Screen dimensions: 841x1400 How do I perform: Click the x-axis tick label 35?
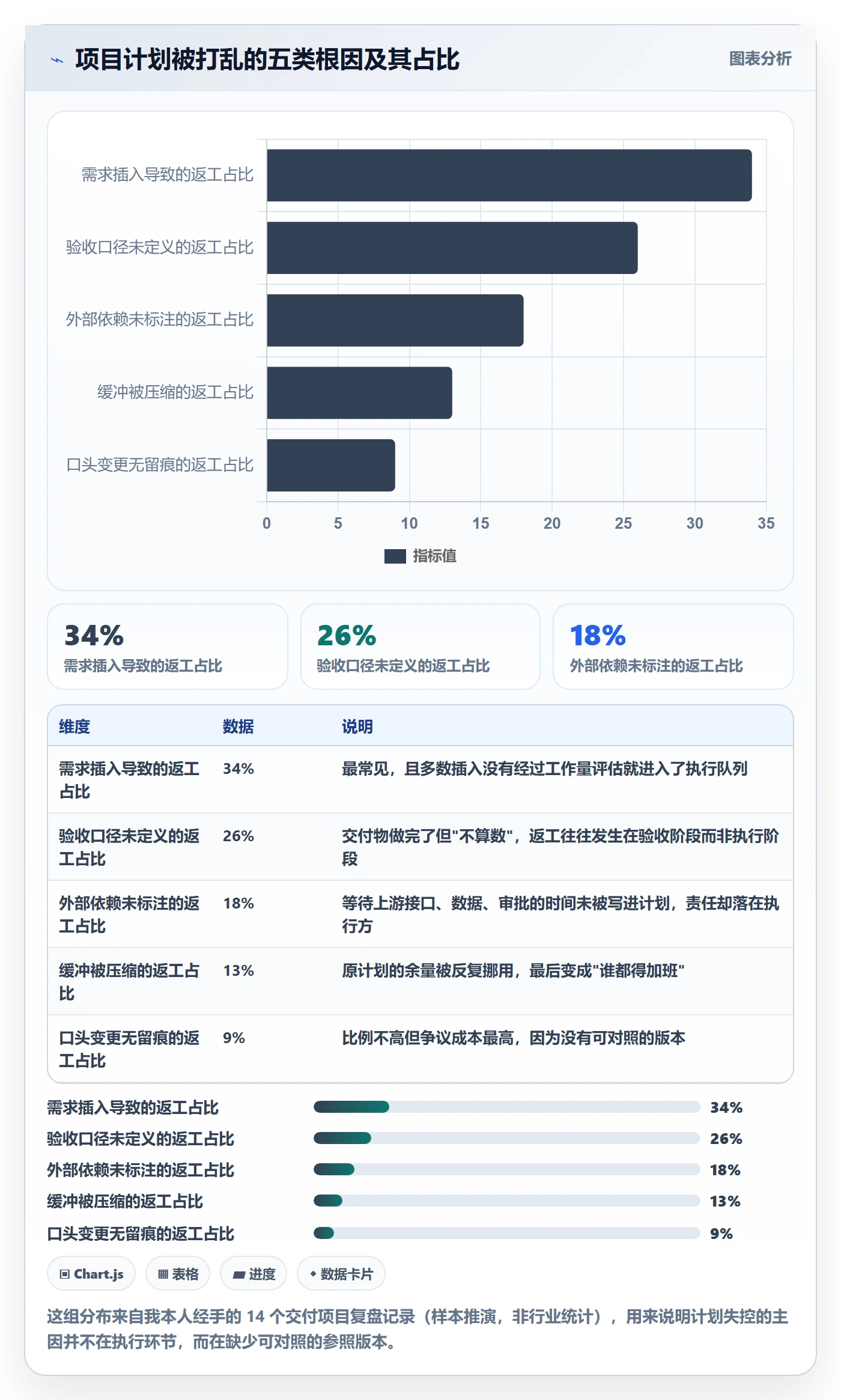(x=766, y=523)
